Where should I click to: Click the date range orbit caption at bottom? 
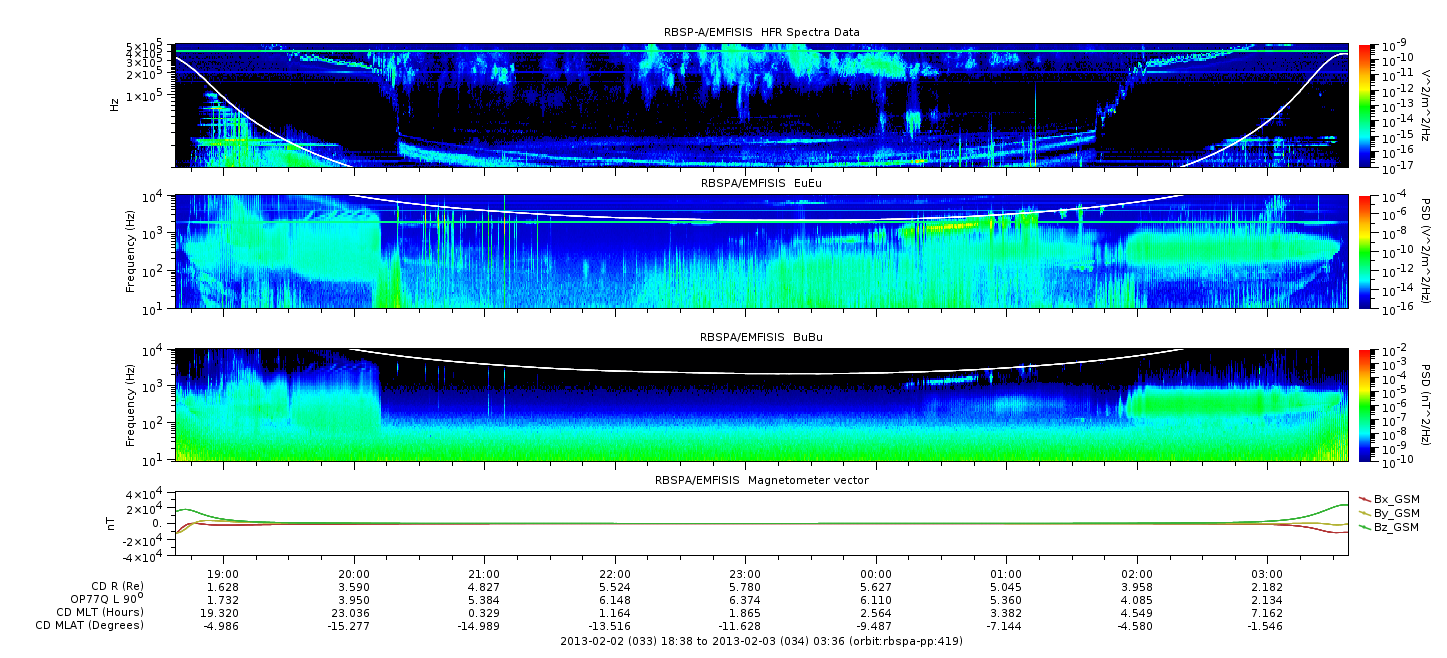(x=761, y=641)
